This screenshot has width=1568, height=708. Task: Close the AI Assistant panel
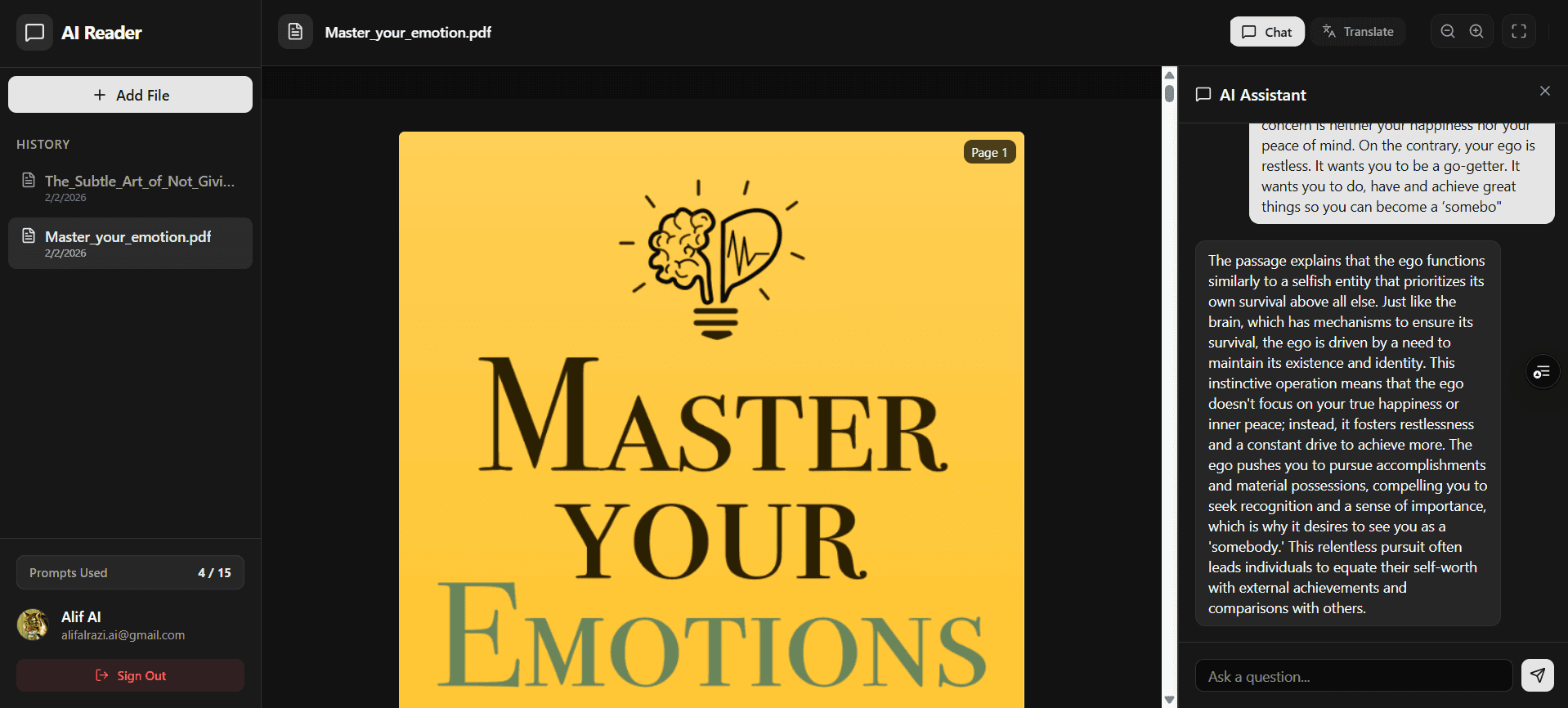(1544, 91)
